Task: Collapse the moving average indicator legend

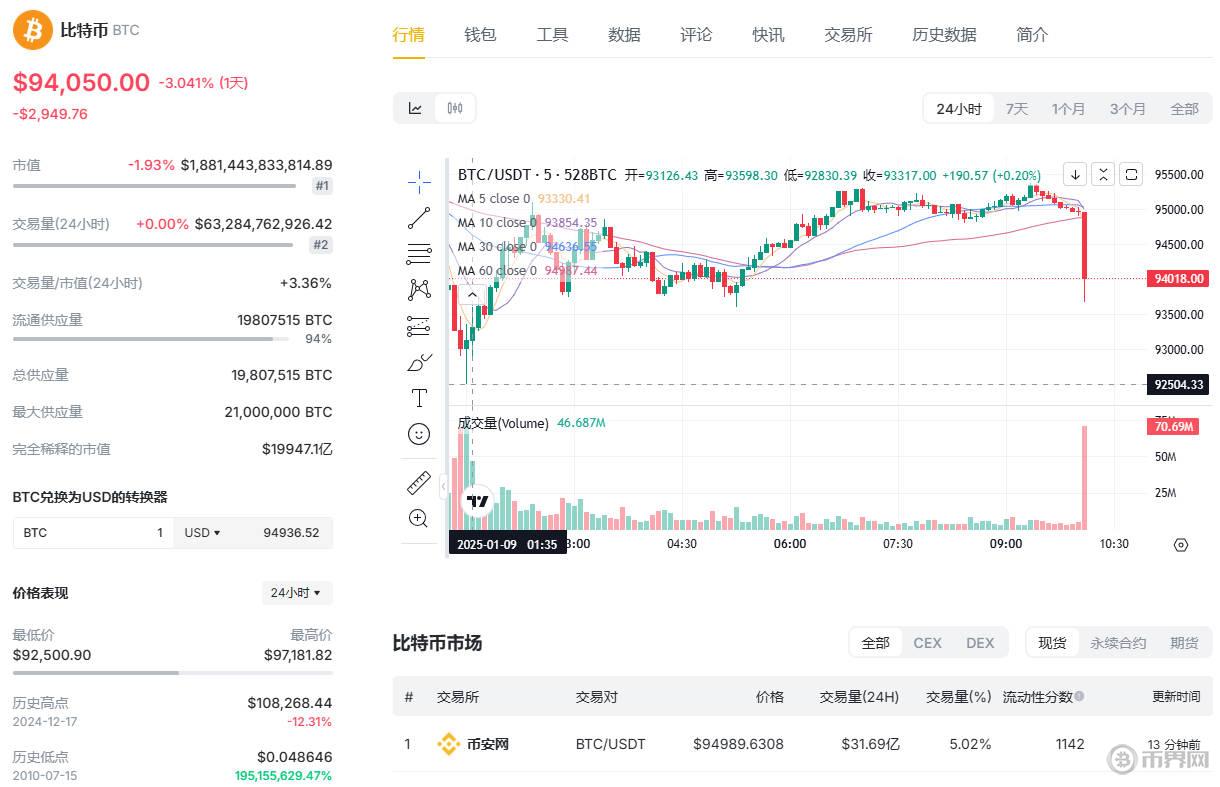Action: (469, 294)
